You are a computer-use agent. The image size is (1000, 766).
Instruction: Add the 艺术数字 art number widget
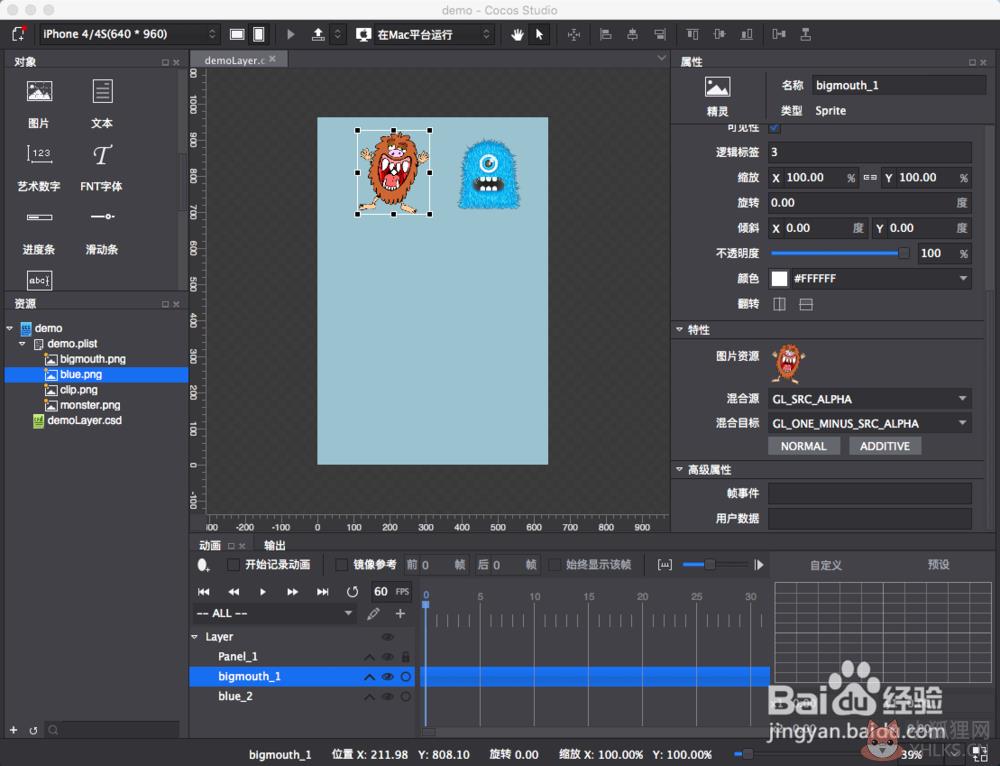click(39, 167)
